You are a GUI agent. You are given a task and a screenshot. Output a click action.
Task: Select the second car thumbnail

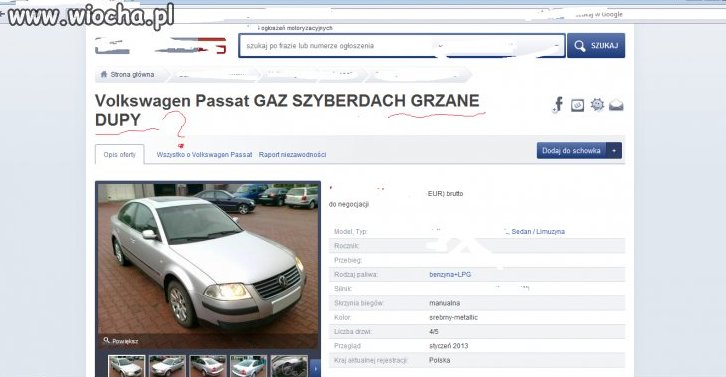coord(167,366)
